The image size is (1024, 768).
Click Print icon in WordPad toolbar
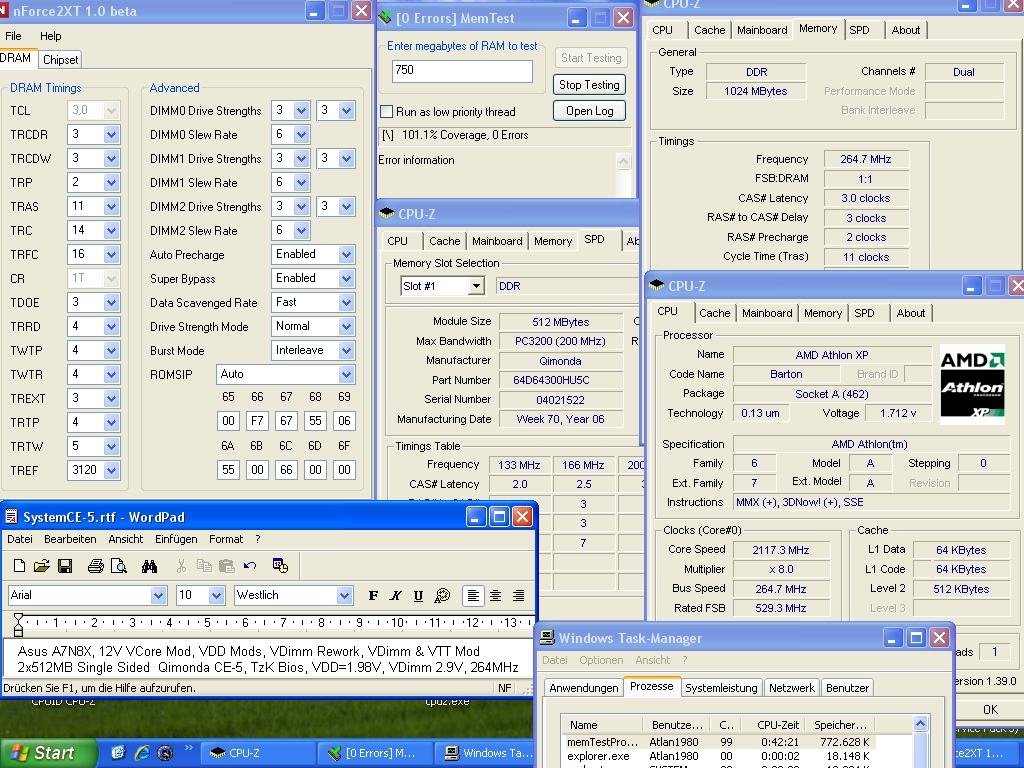pos(95,566)
